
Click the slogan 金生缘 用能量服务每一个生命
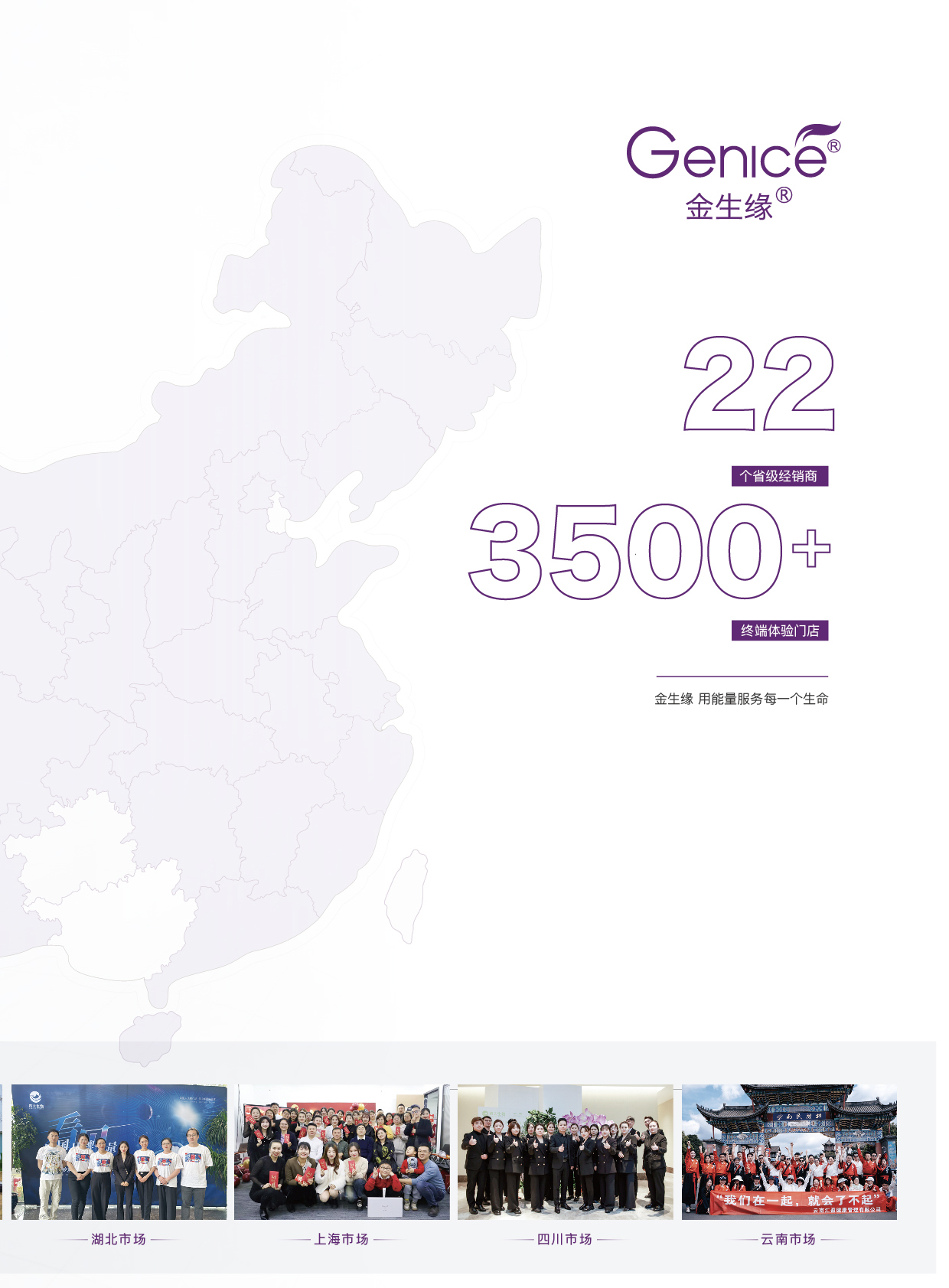[x=742, y=699]
